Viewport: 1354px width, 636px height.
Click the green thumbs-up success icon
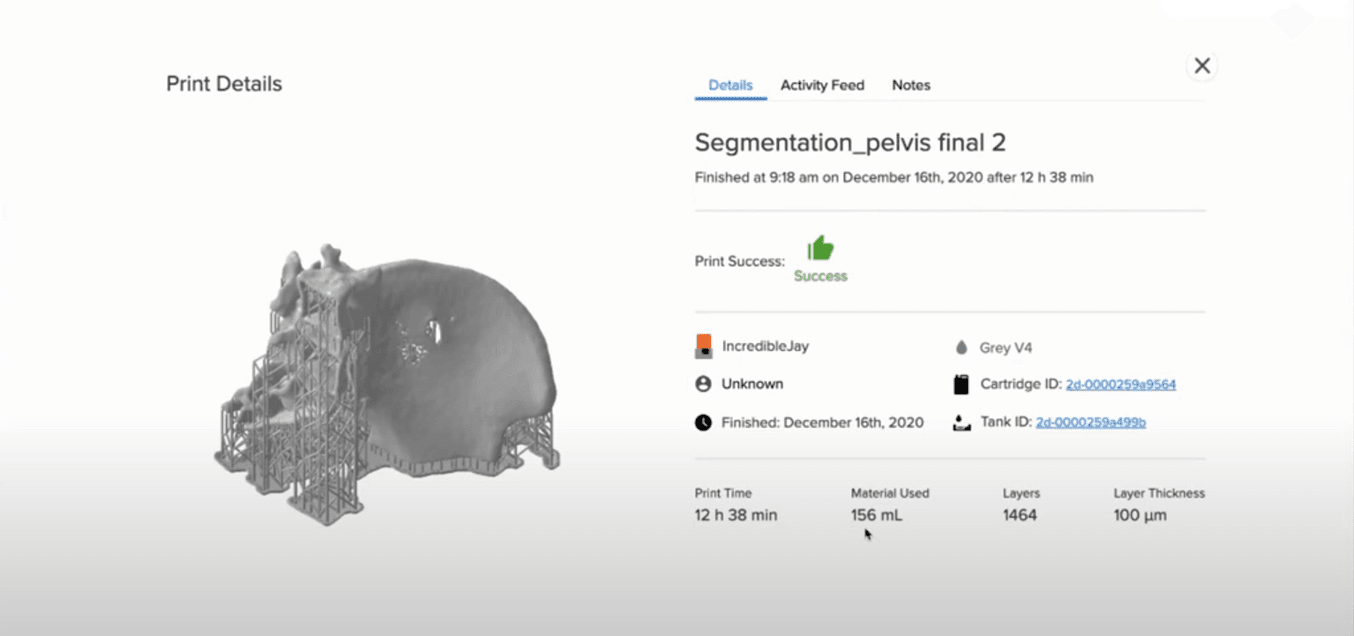tap(820, 249)
